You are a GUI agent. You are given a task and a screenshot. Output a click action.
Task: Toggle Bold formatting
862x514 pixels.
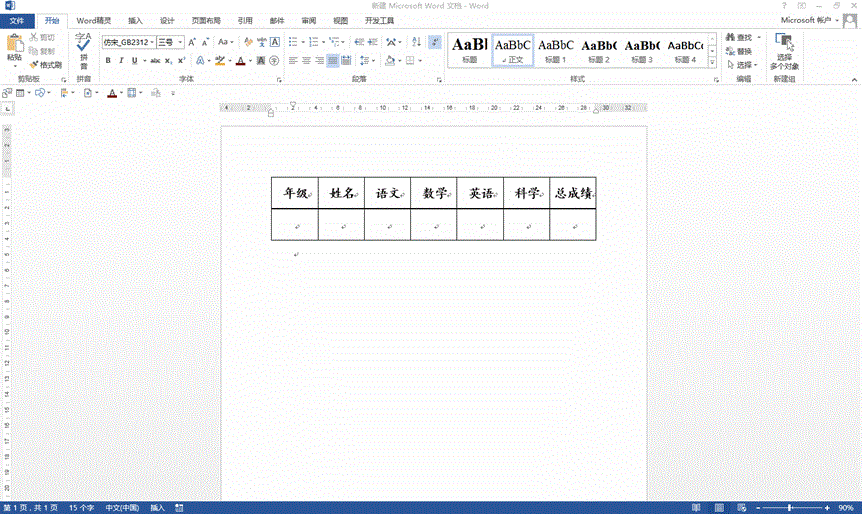tap(107, 61)
